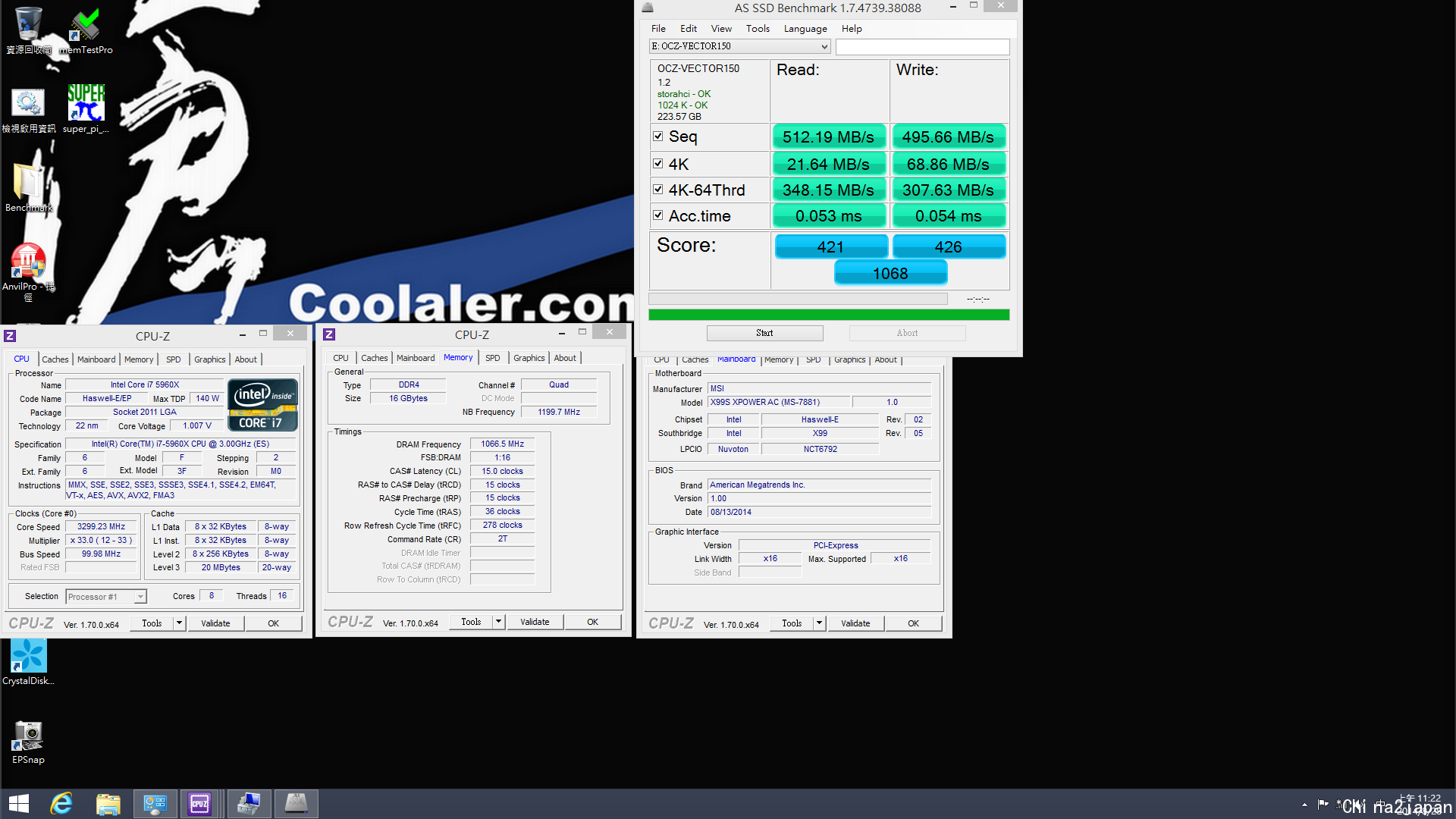
Task: Open the EPSnap capture taskbar button
Action: point(249,804)
